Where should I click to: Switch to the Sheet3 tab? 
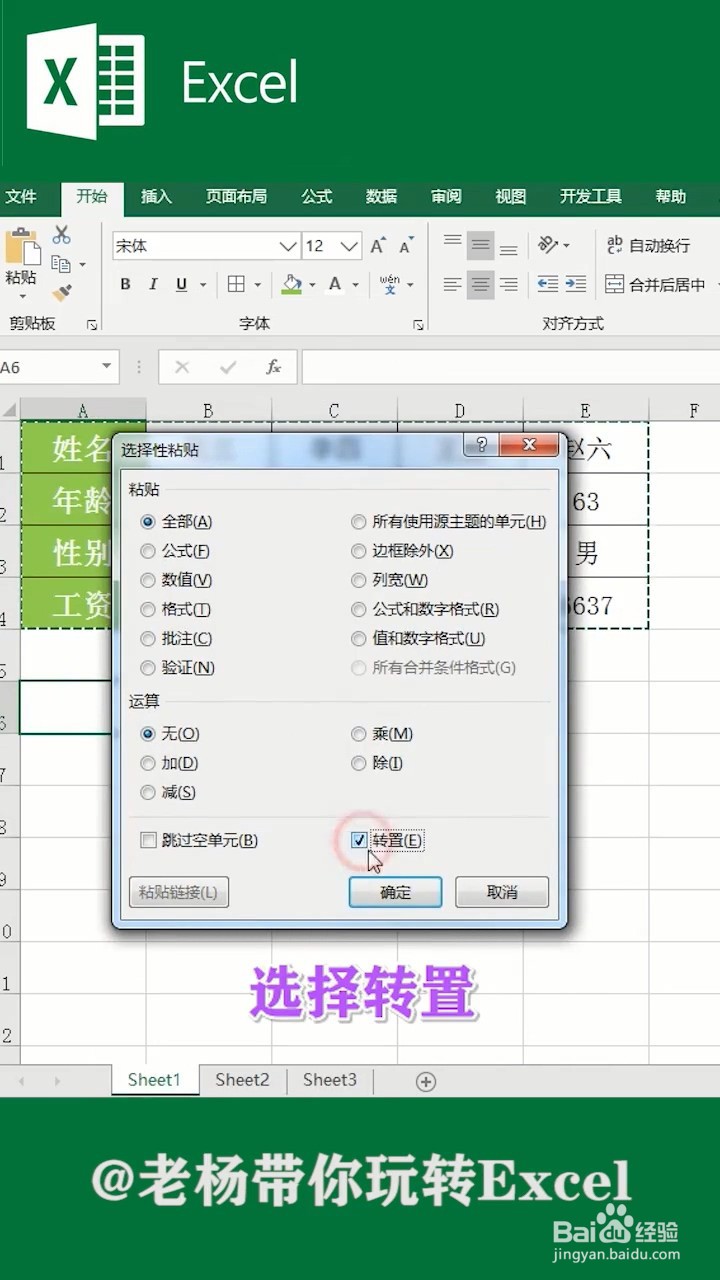(x=330, y=1080)
